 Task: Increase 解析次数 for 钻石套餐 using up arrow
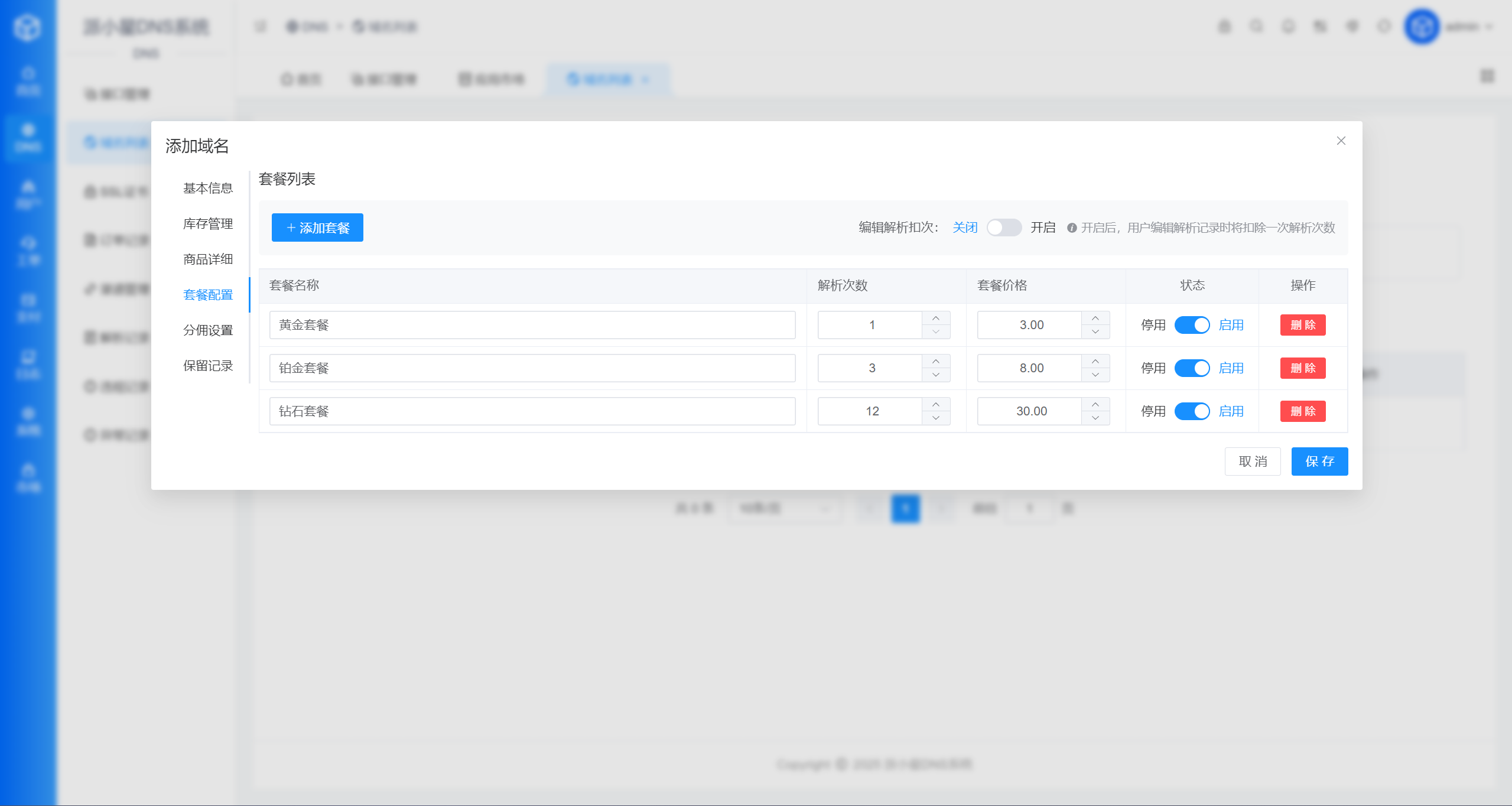936,405
